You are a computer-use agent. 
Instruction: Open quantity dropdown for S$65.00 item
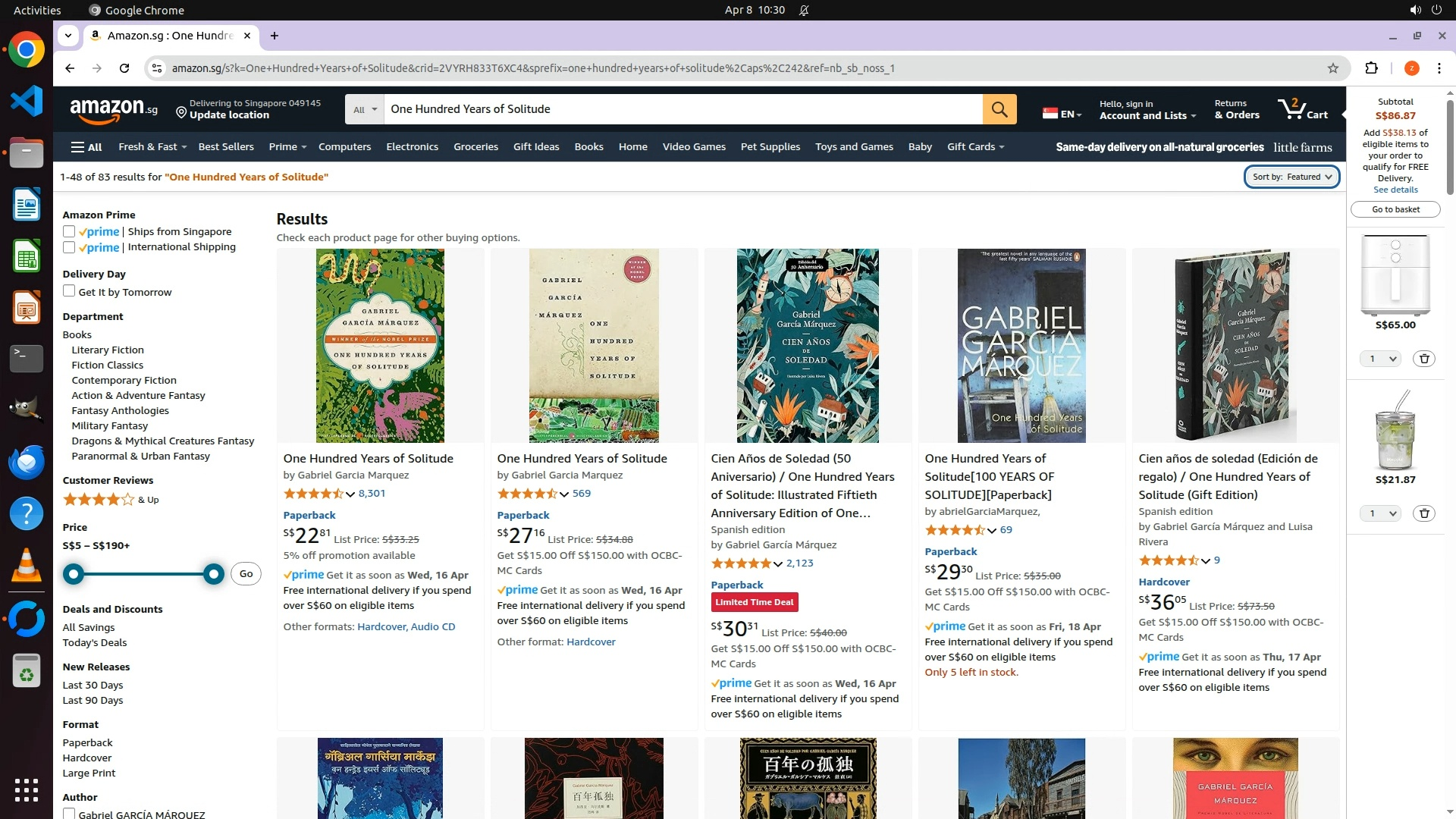(x=1380, y=359)
